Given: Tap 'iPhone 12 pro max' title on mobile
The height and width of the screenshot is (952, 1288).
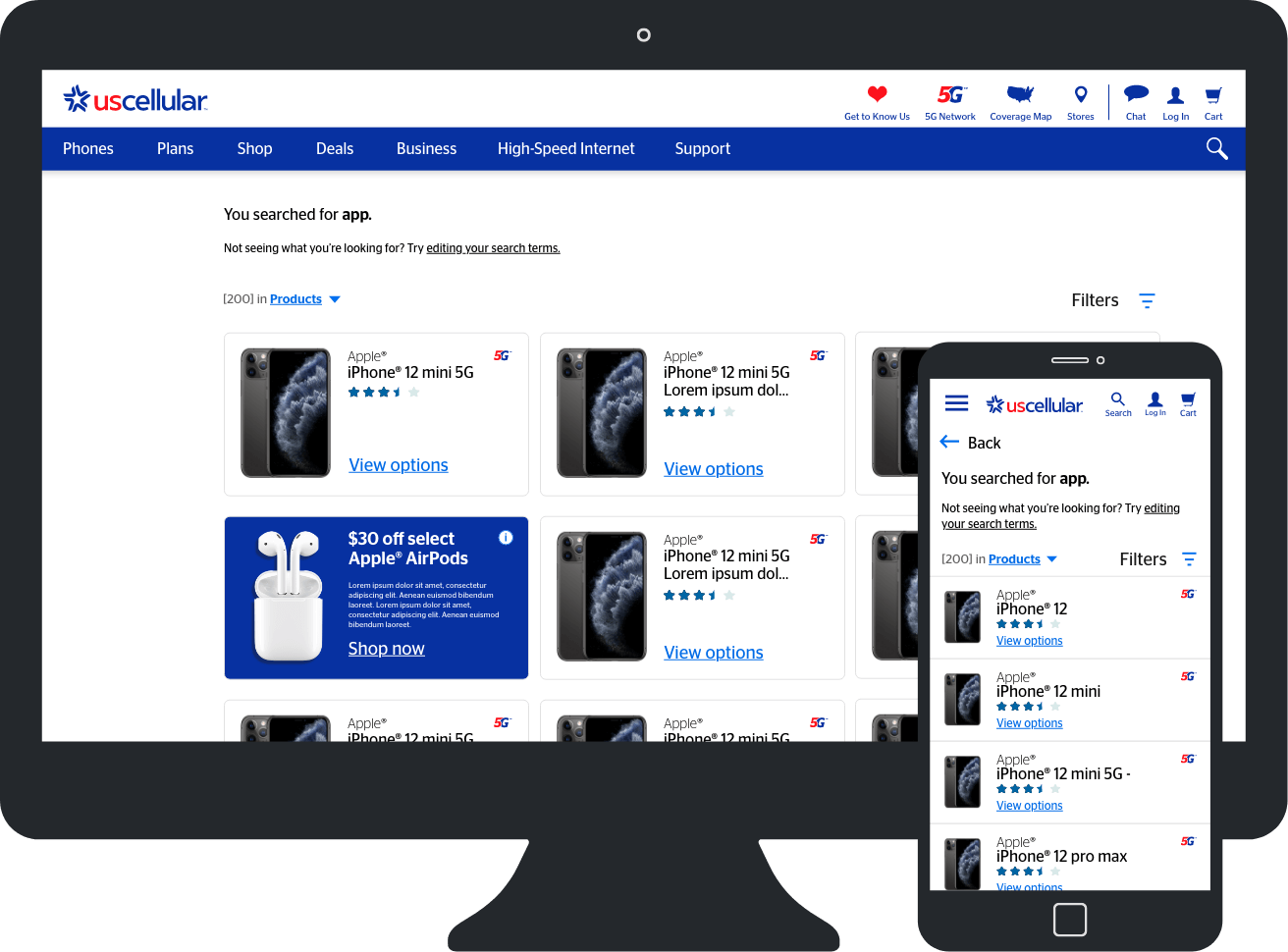Looking at the screenshot, I should [x=1061, y=857].
